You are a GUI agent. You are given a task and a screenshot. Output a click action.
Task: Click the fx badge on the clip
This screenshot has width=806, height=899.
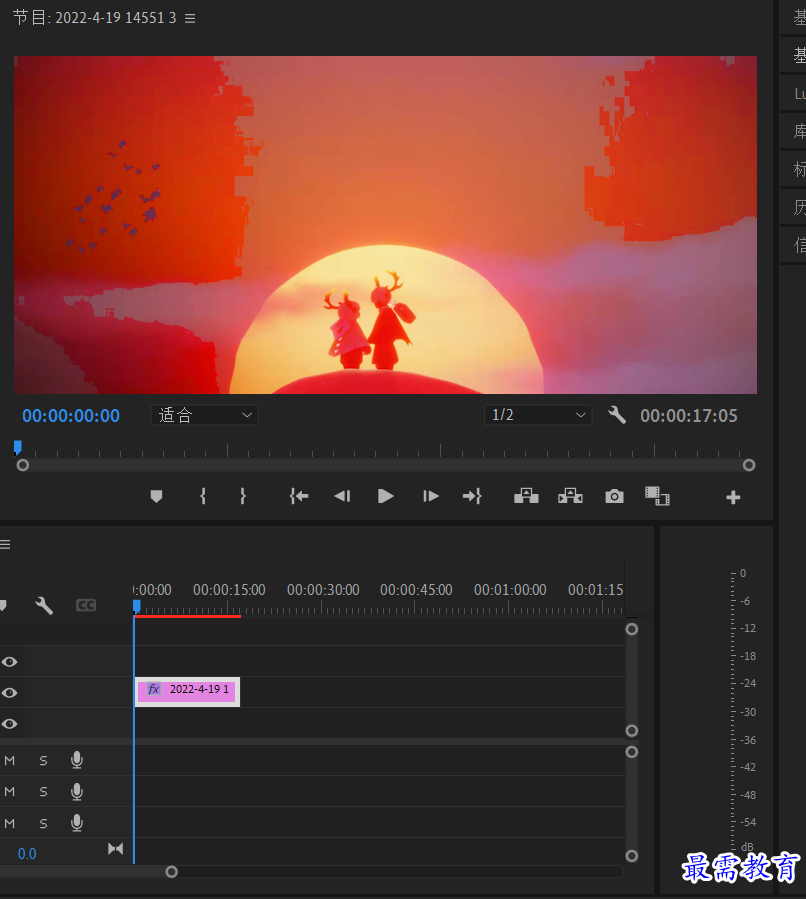pos(154,689)
